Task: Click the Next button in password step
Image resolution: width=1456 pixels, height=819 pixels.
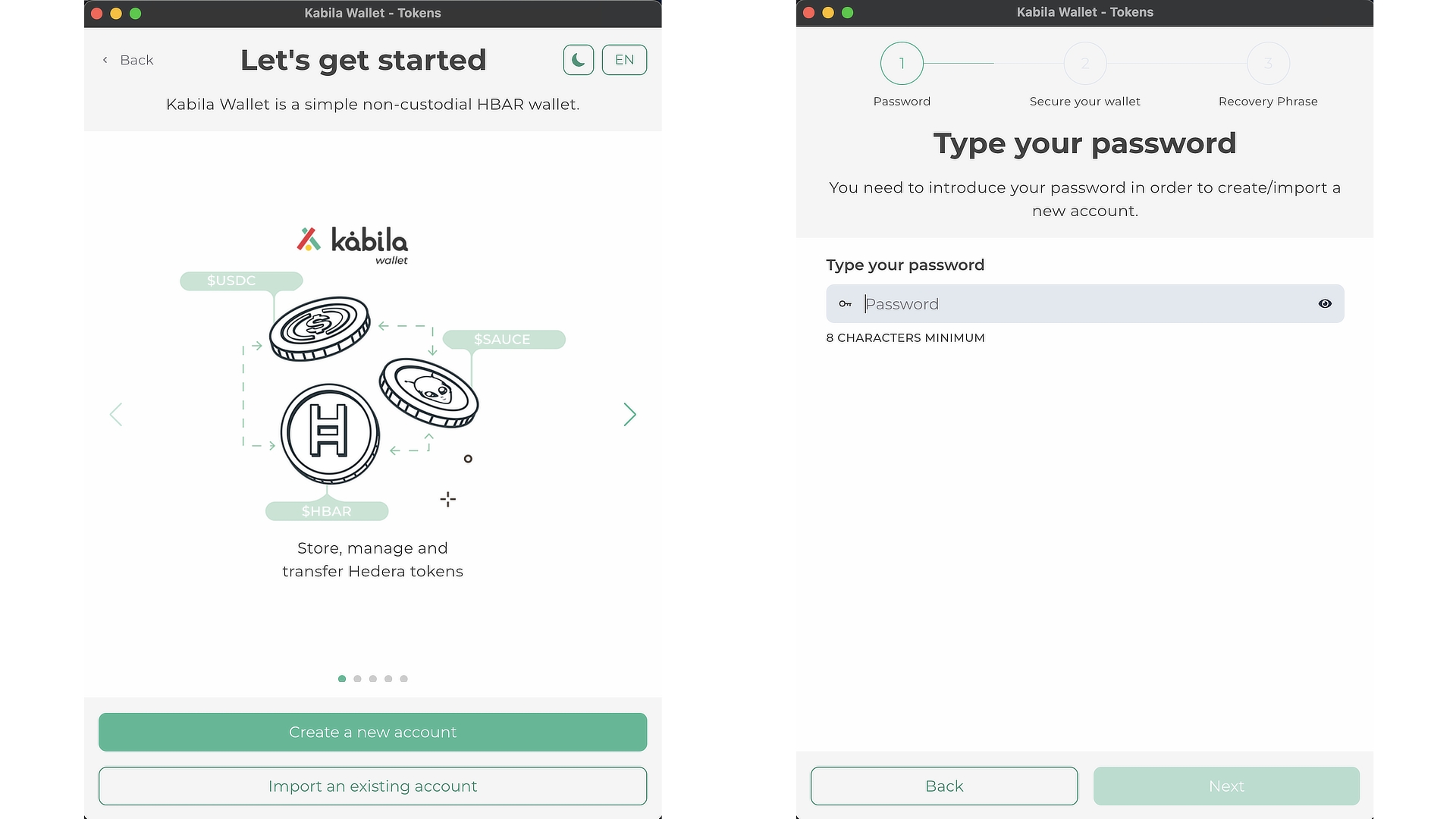Action: click(x=1226, y=786)
